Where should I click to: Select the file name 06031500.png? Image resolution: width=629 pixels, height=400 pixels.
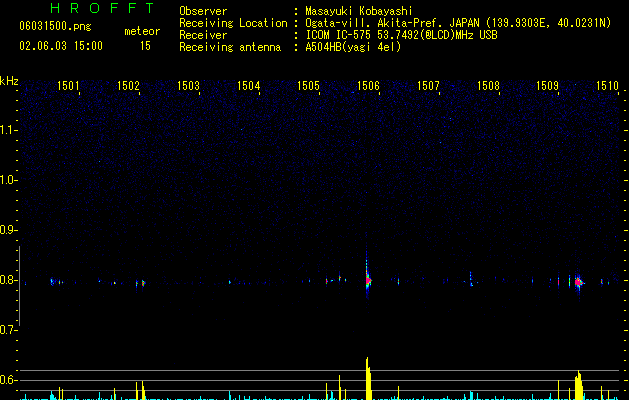click(55, 27)
